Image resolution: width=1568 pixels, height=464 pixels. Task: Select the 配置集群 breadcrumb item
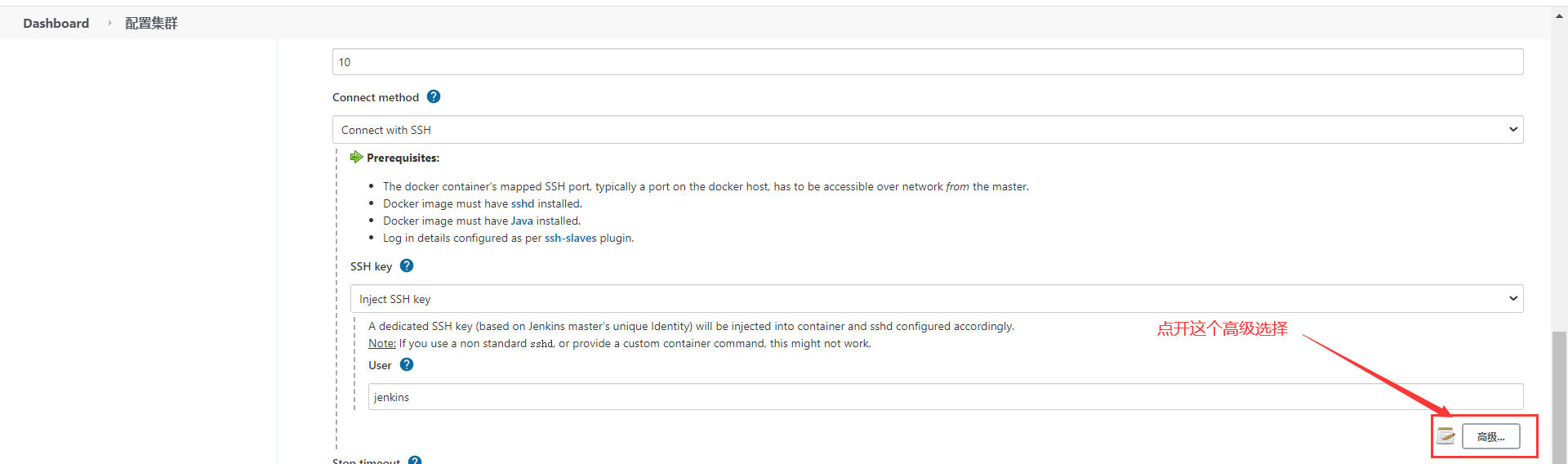tap(151, 23)
